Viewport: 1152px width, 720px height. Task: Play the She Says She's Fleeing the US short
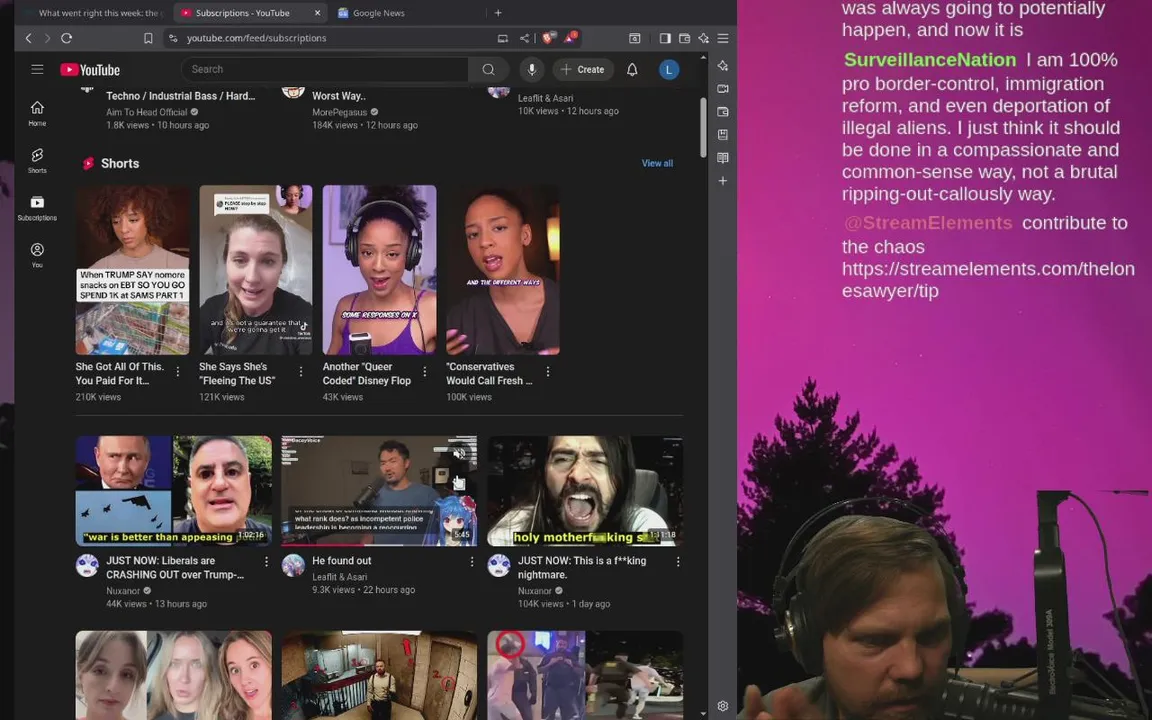(256, 270)
